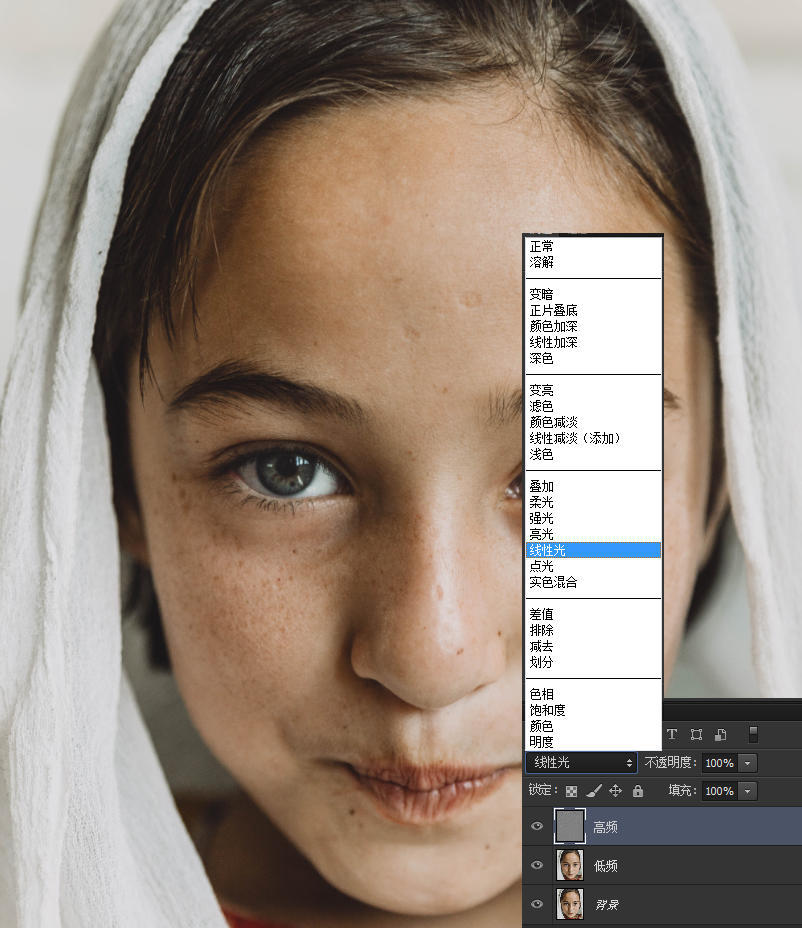Choose 叠加 blend mode

(593, 486)
